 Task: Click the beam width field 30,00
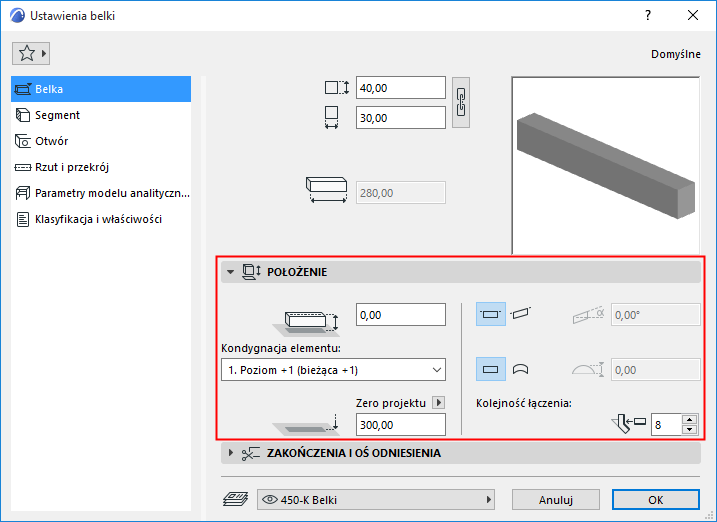click(401, 118)
